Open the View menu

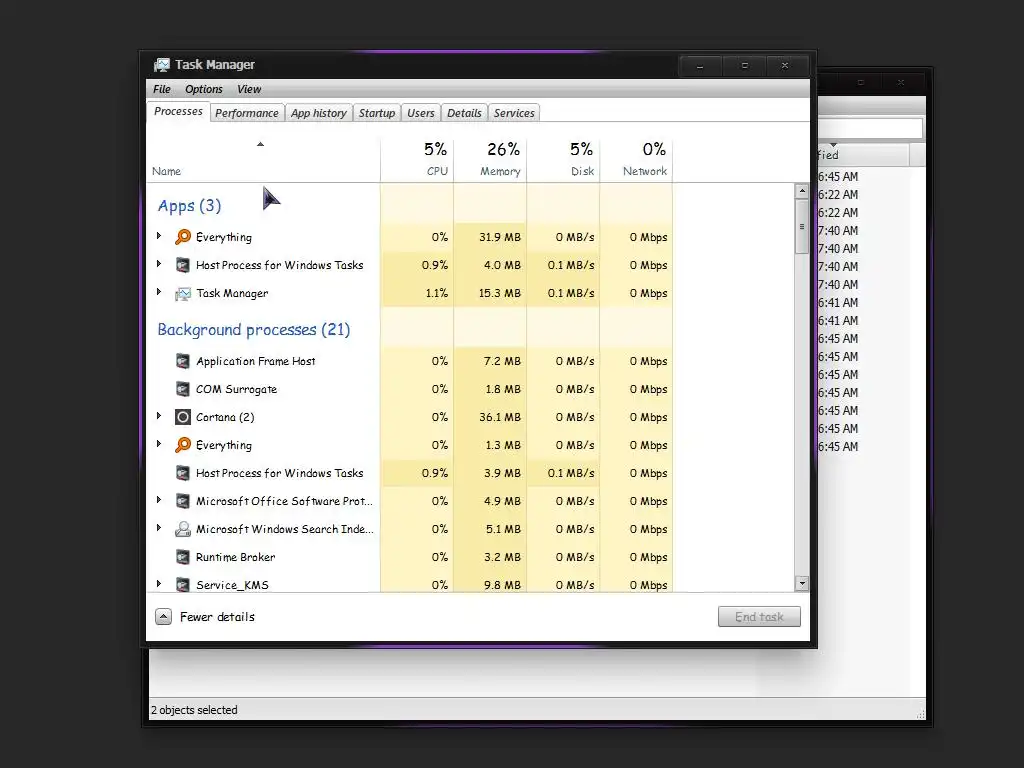(249, 89)
